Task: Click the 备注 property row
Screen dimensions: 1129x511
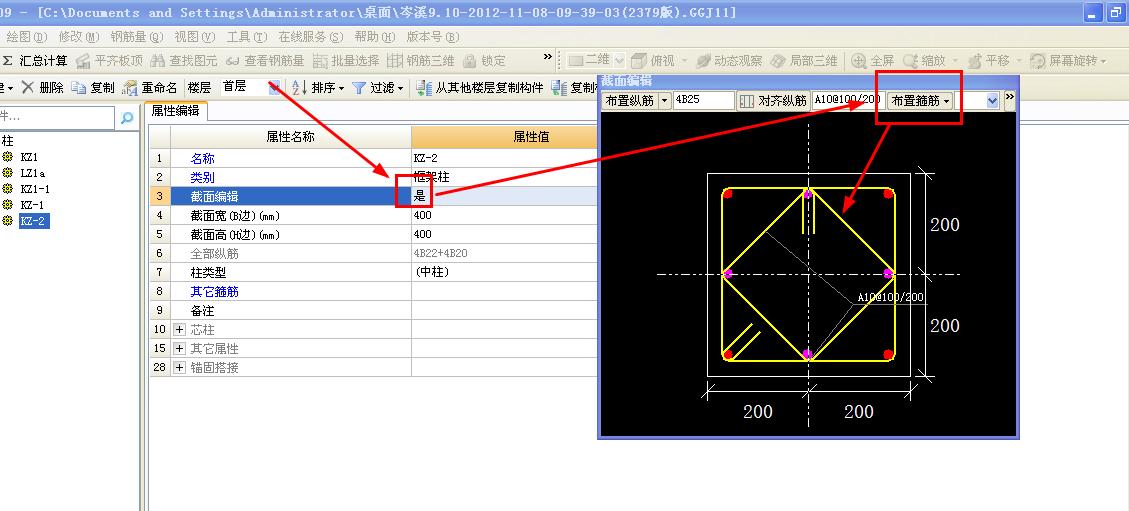Action: tap(374, 311)
